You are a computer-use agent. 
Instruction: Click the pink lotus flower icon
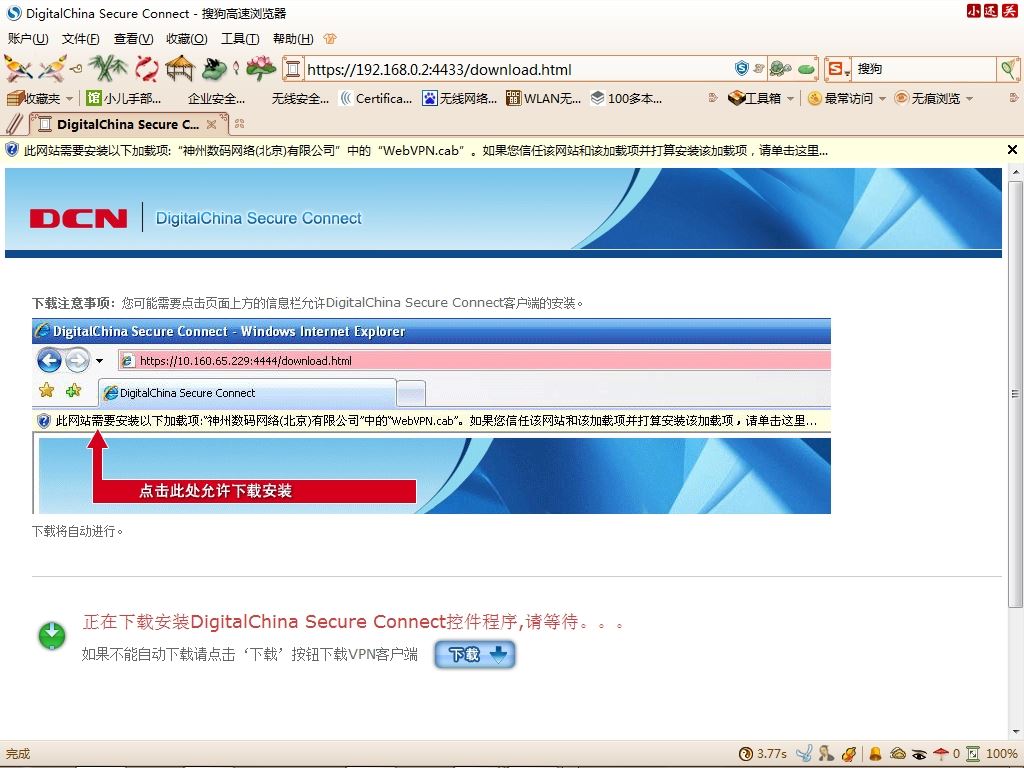(260, 69)
